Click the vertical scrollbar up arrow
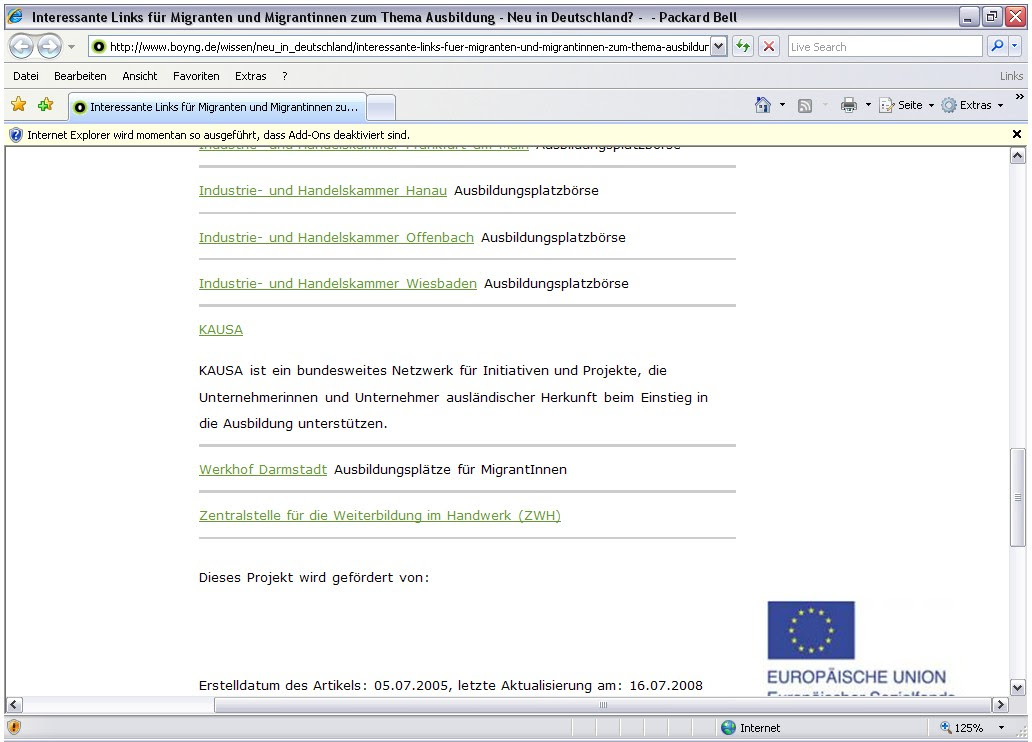 (x=1018, y=156)
